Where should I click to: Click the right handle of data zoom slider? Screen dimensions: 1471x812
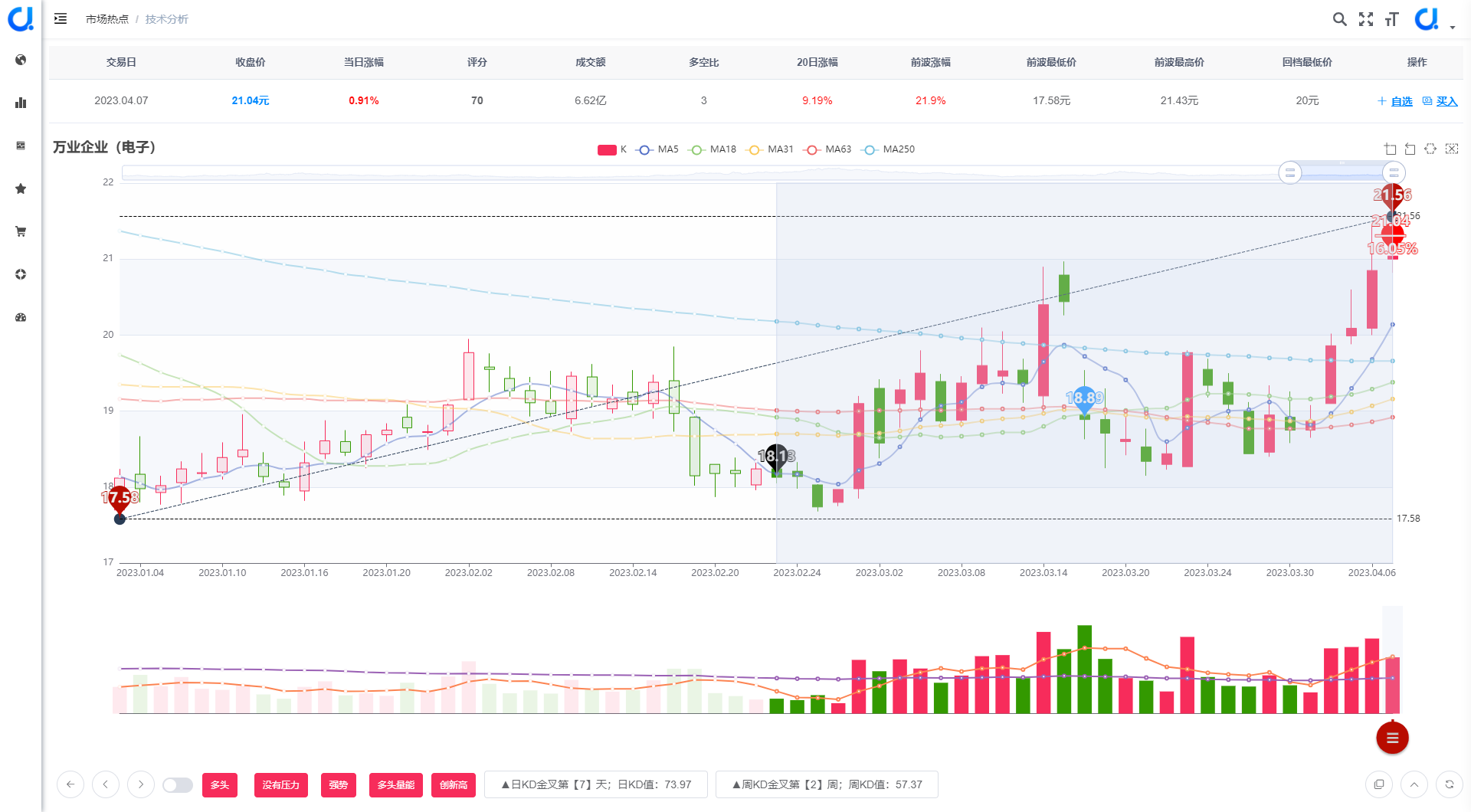[x=1394, y=173]
